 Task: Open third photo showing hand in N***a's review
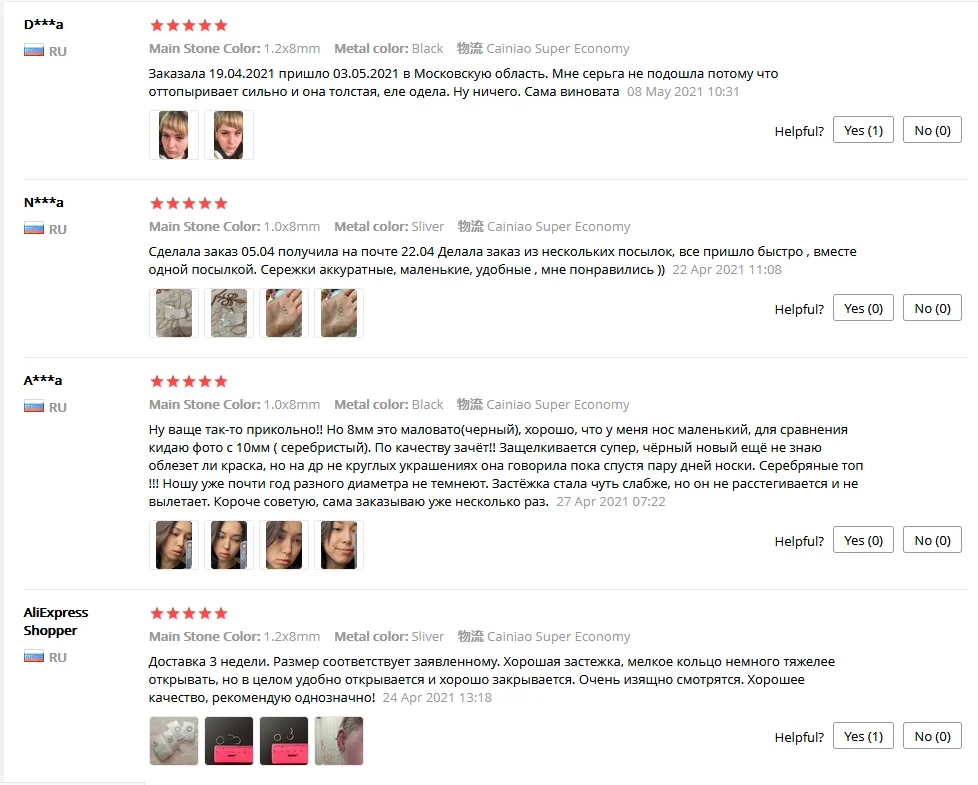284,313
